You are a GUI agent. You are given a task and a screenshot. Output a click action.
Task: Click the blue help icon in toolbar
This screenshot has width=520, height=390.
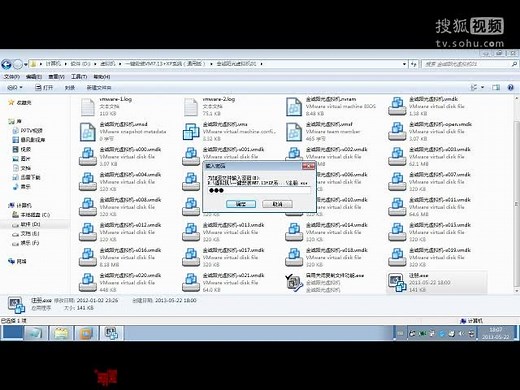point(510,87)
